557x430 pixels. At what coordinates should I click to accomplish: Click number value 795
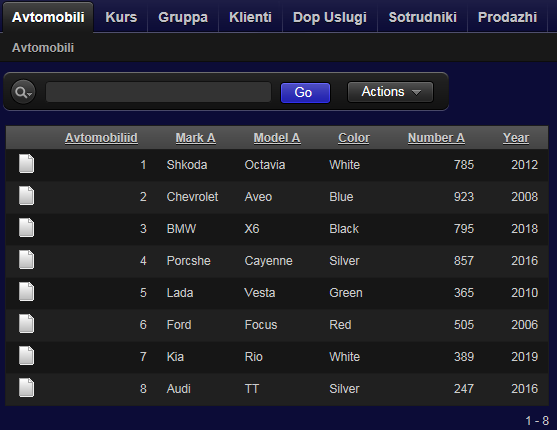pos(464,229)
